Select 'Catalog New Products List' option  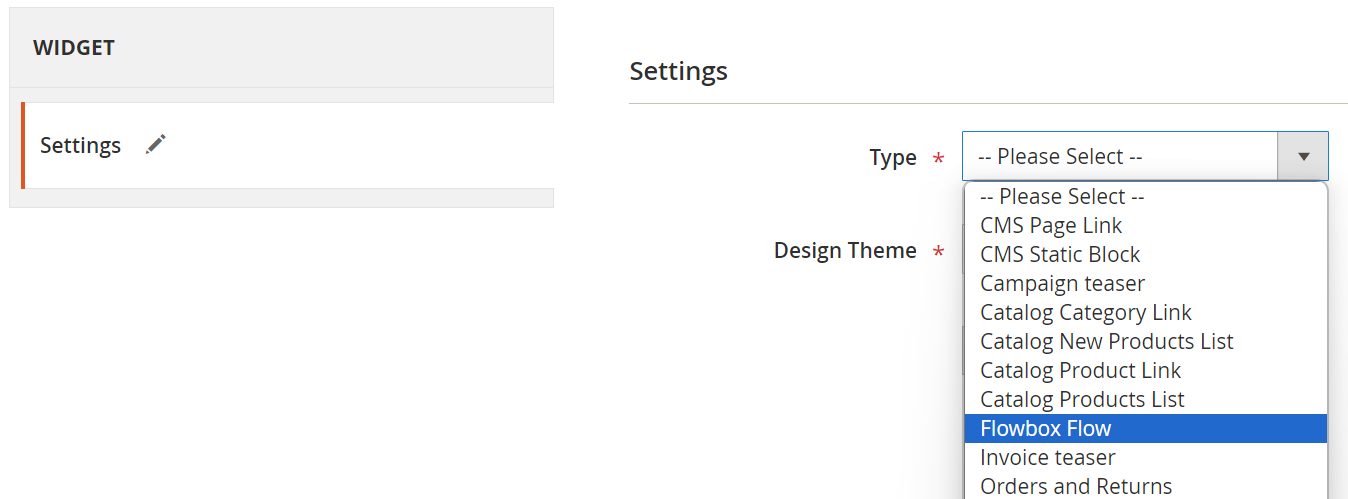[1106, 342]
